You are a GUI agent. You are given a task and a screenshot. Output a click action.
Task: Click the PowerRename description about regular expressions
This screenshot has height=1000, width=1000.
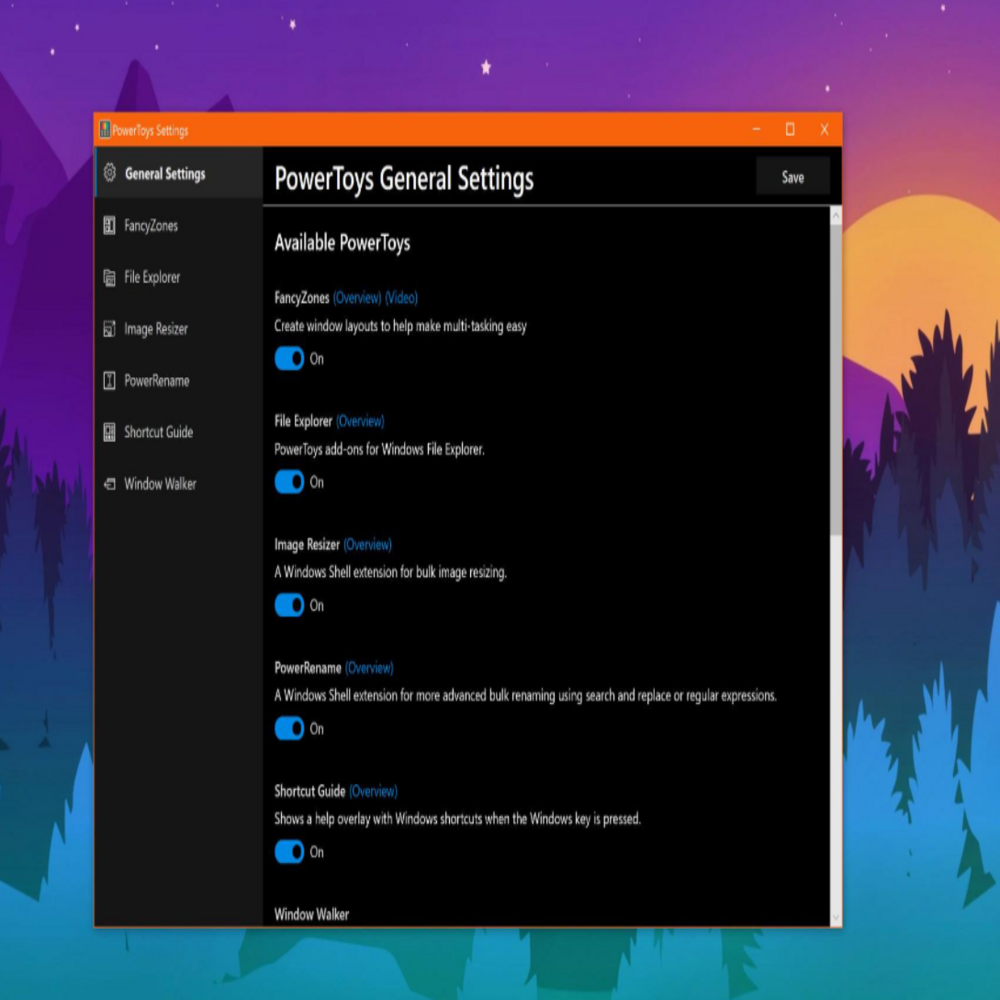(x=526, y=696)
